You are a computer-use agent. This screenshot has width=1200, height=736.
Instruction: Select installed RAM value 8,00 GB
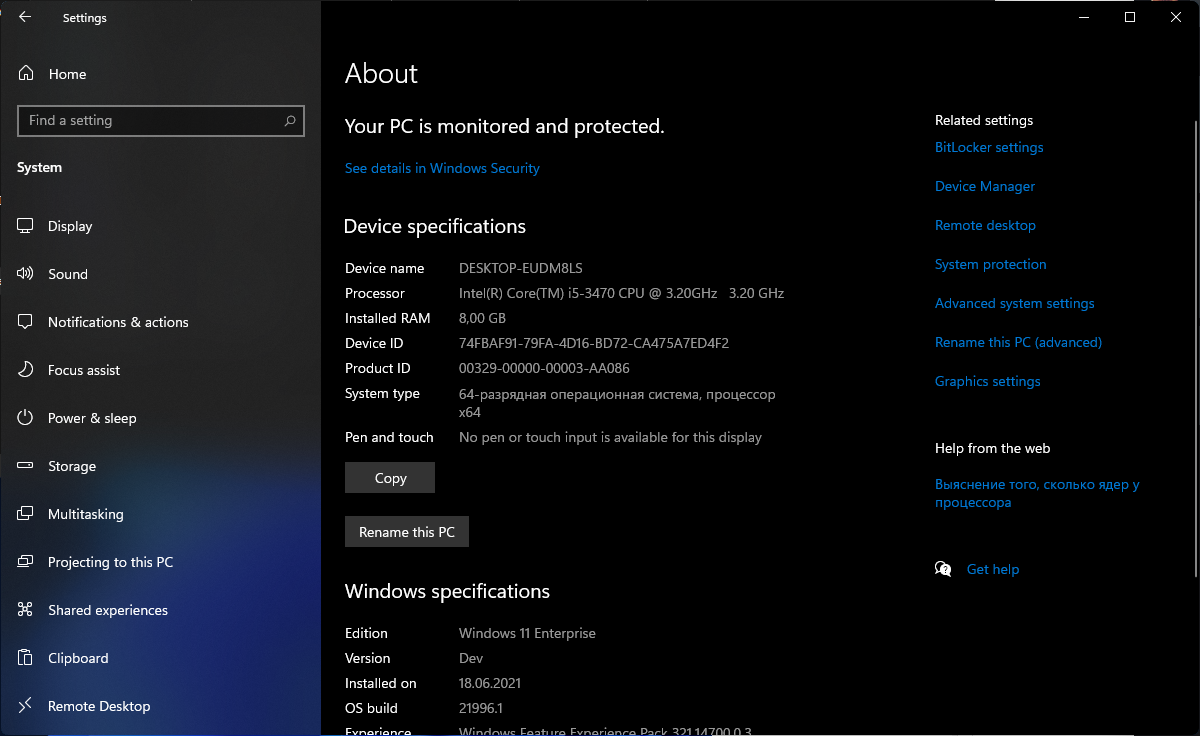coord(482,318)
